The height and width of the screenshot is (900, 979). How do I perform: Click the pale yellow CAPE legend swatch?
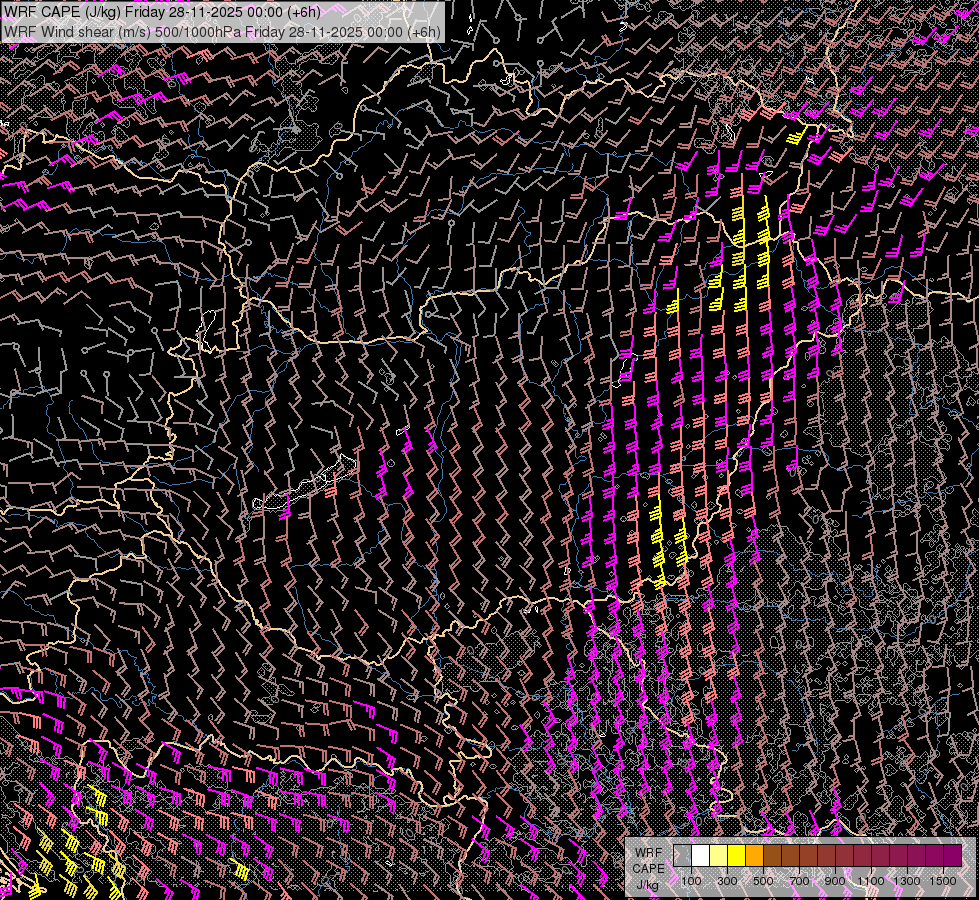pyautogui.click(x=719, y=856)
